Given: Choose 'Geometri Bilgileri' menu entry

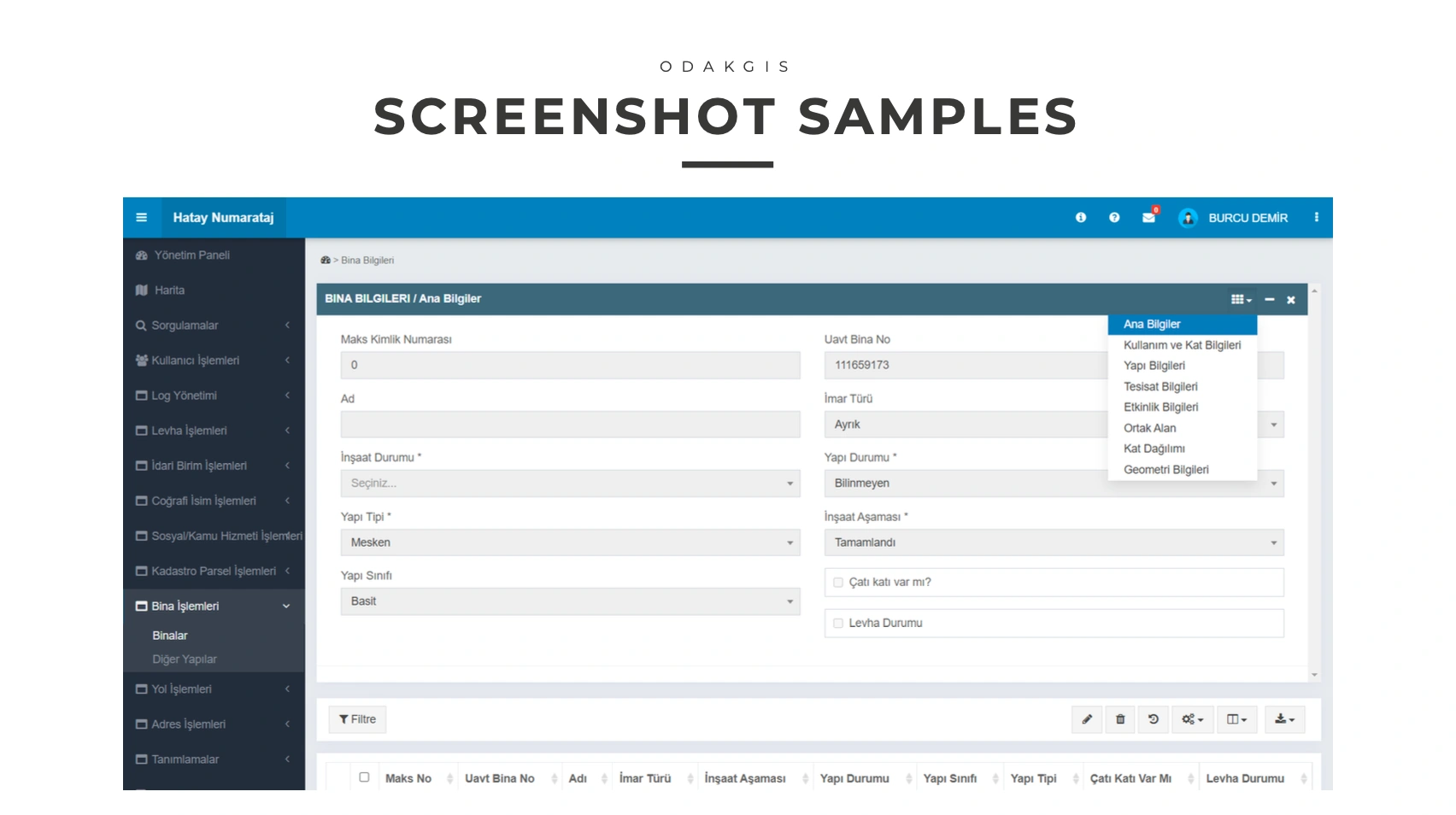Looking at the screenshot, I should click(x=1165, y=470).
